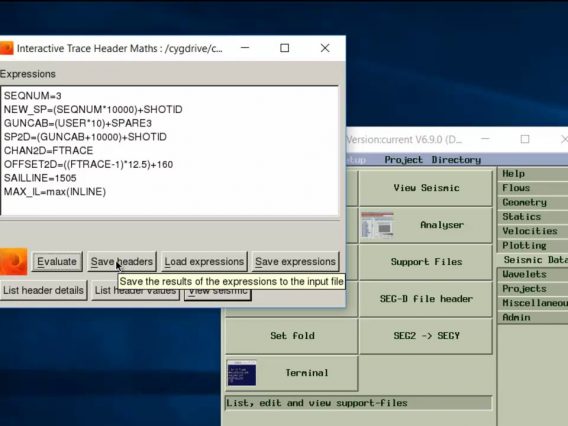
Task: Click Save headers button
Action: pos(122,262)
